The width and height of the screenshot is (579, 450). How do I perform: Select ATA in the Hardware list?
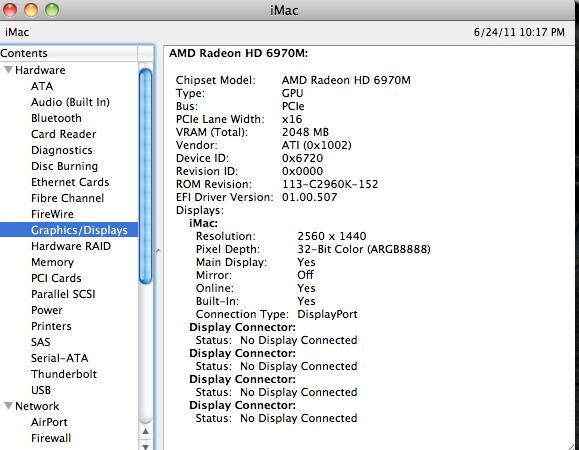(x=42, y=86)
